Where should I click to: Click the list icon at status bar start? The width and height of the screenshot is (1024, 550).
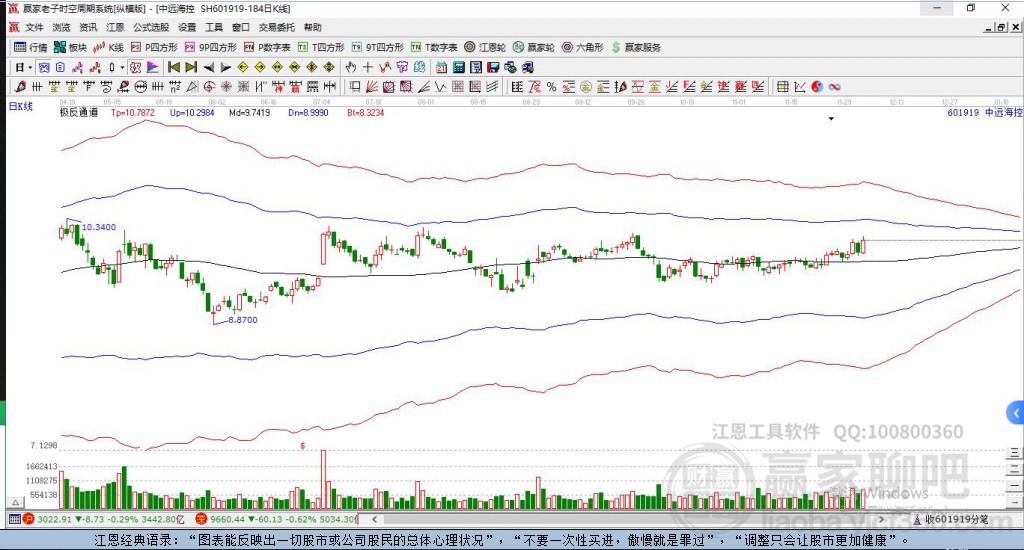(x=14, y=519)
